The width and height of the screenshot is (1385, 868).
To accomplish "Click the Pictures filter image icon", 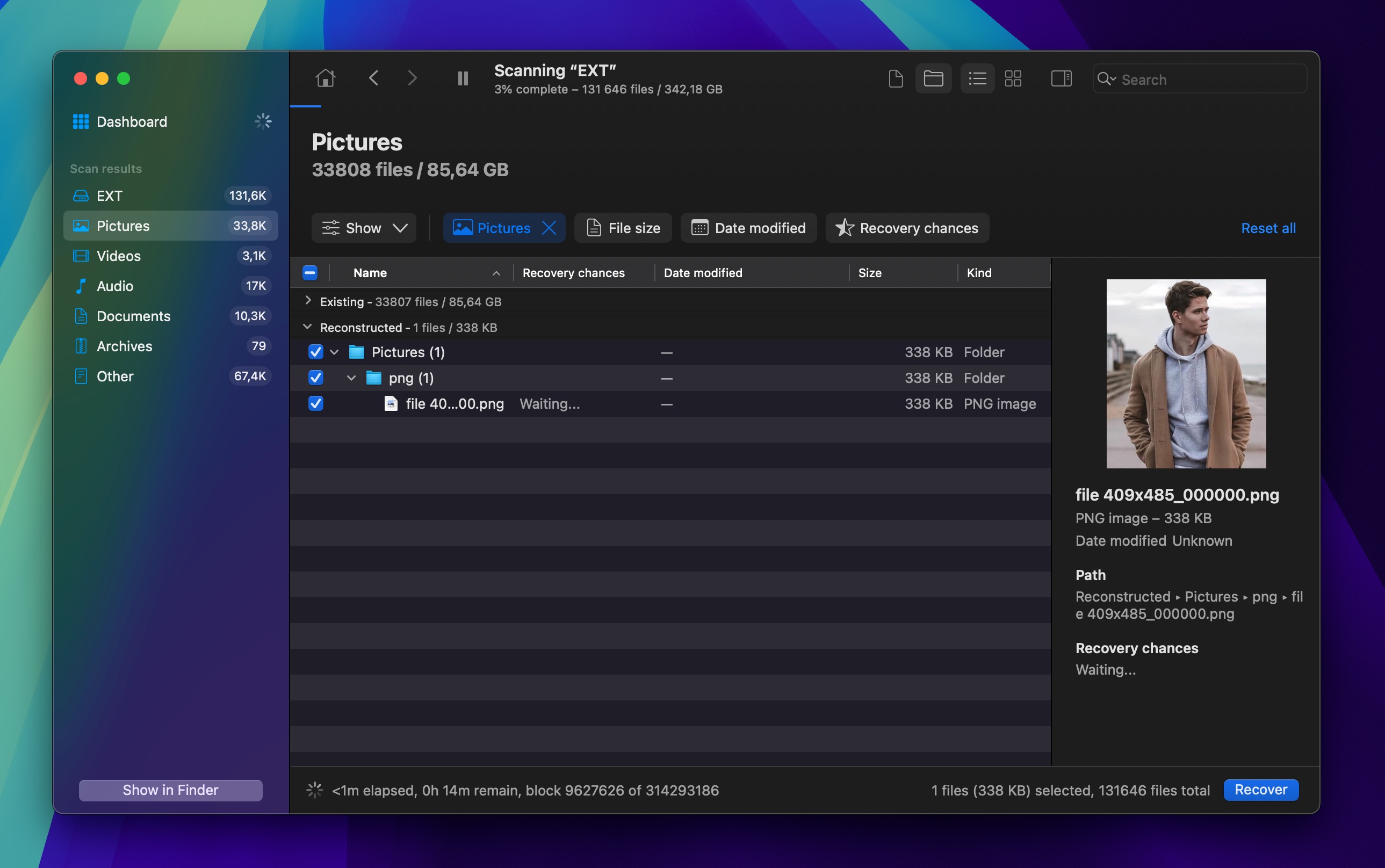I will click(x=463, y=228).
